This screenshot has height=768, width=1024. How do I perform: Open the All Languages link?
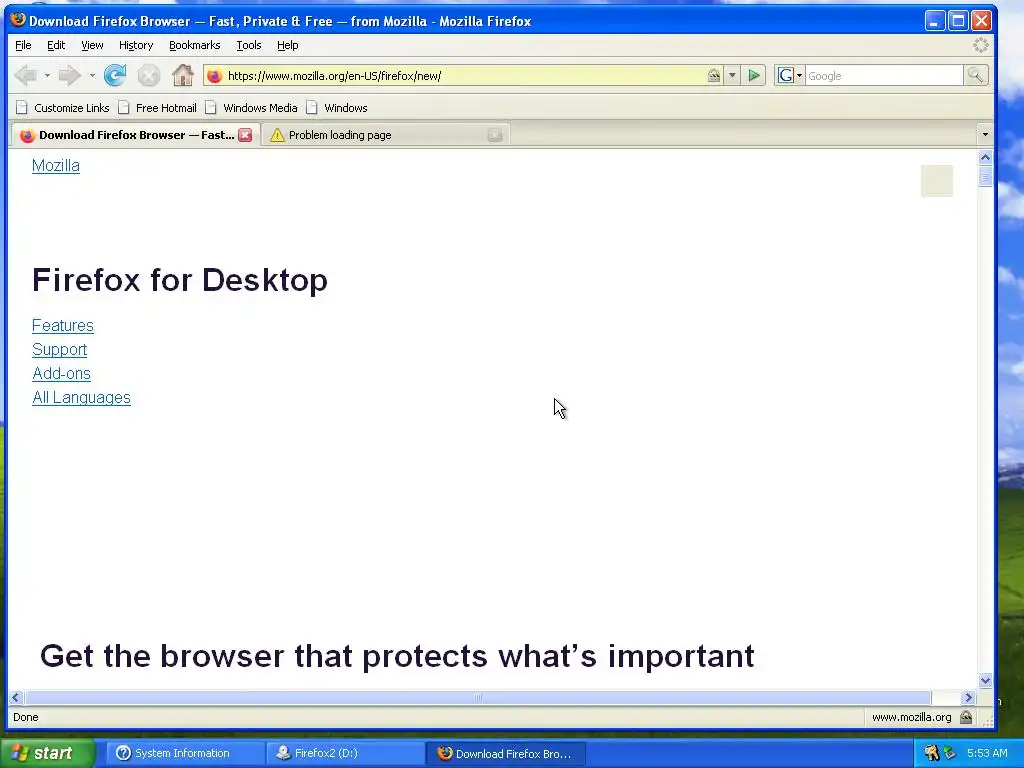[81, 398]
